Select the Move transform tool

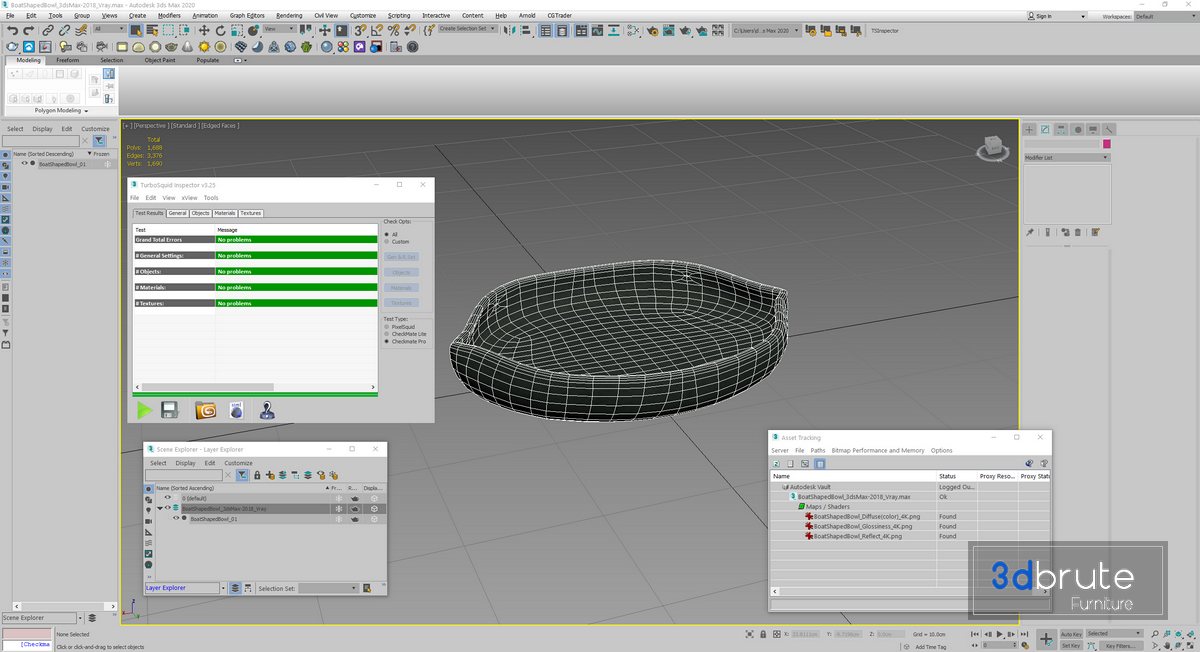click(x=203, y=30)
